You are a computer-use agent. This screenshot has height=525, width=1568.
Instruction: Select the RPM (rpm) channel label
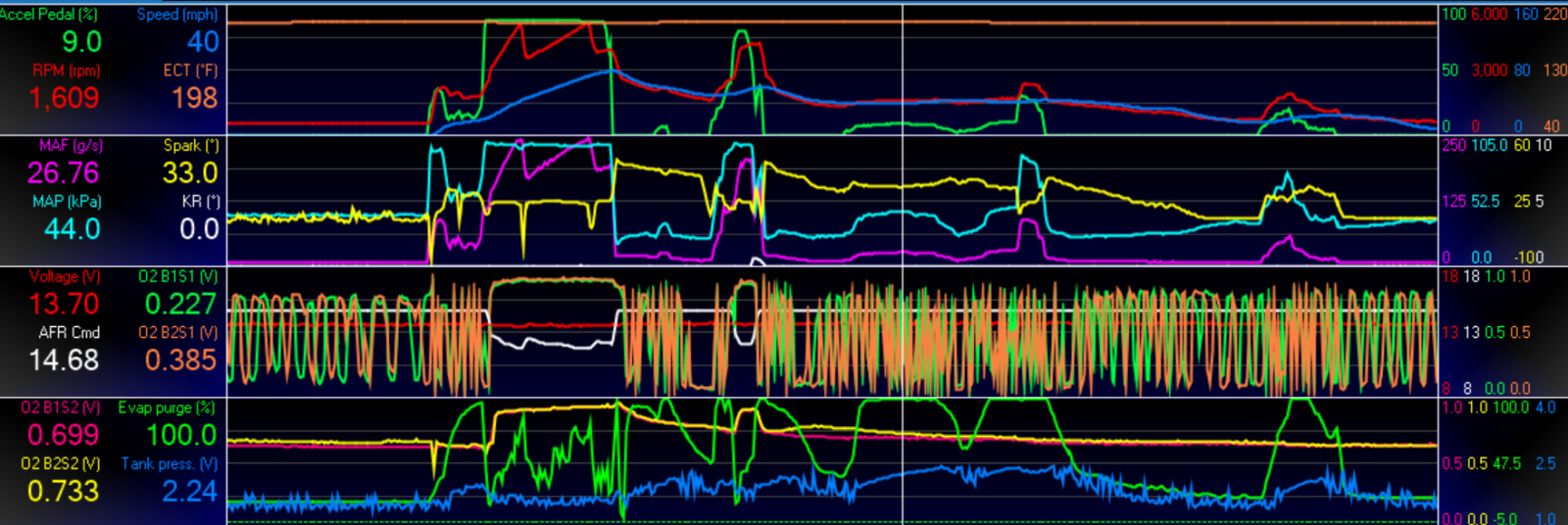click(x=67, y=71)
